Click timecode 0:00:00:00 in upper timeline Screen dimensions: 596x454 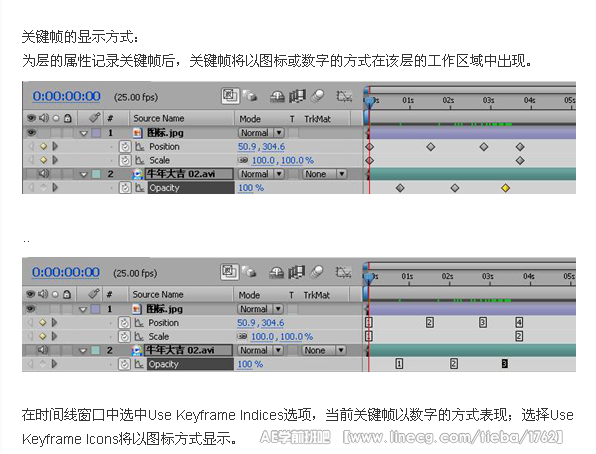click(x=67, y=96)
